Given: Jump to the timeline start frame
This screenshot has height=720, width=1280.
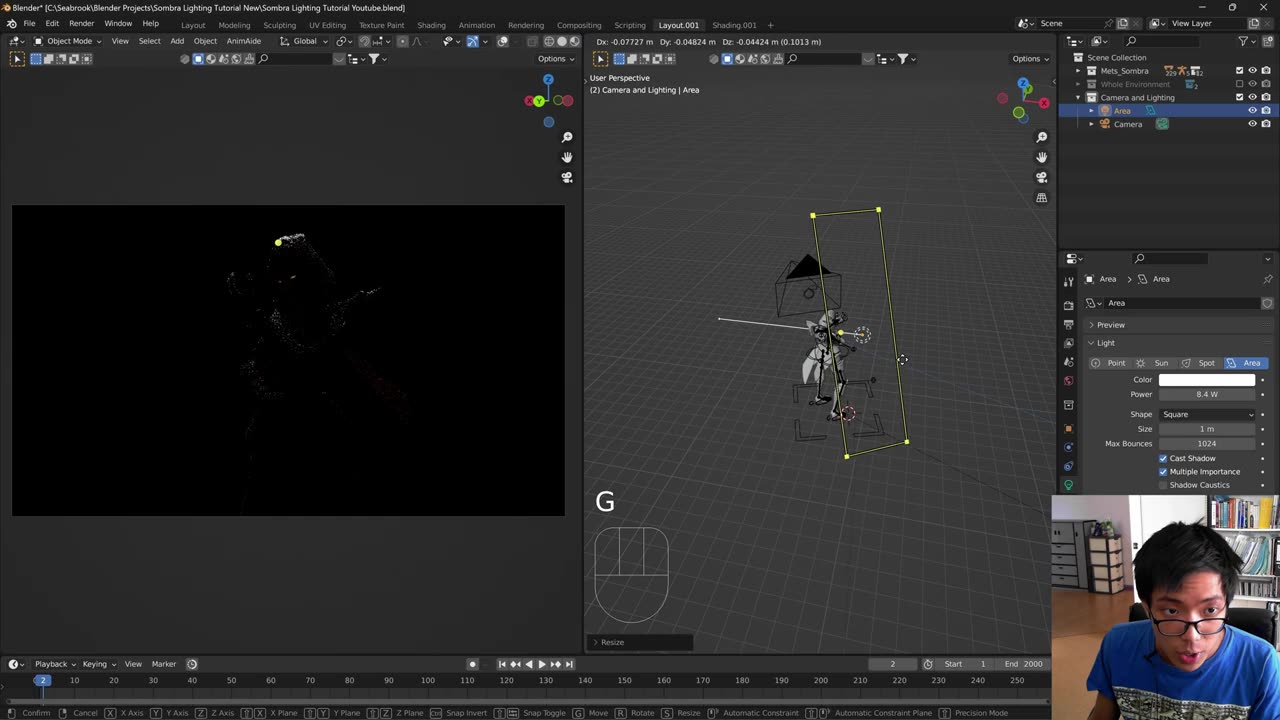Looking at the screenshot, I should (502, 664).
